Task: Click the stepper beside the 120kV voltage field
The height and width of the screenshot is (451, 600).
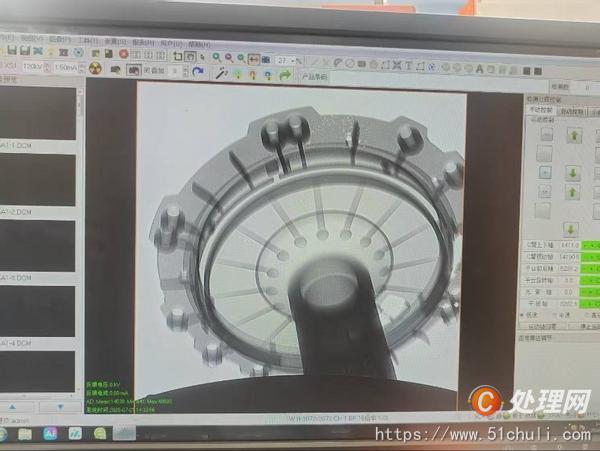Action: point(47,68)
